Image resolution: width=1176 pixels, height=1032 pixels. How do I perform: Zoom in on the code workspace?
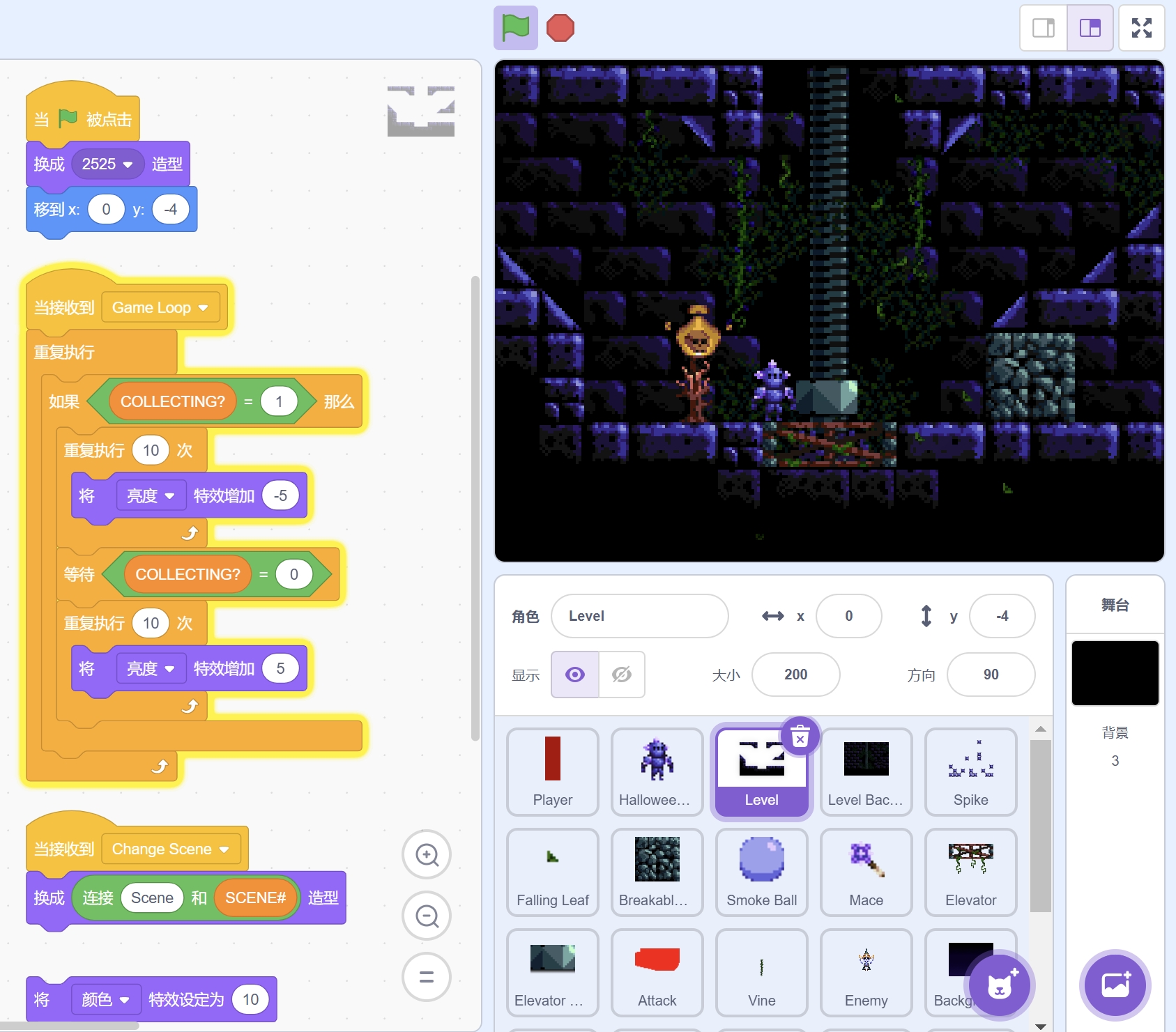click(427, 854)
